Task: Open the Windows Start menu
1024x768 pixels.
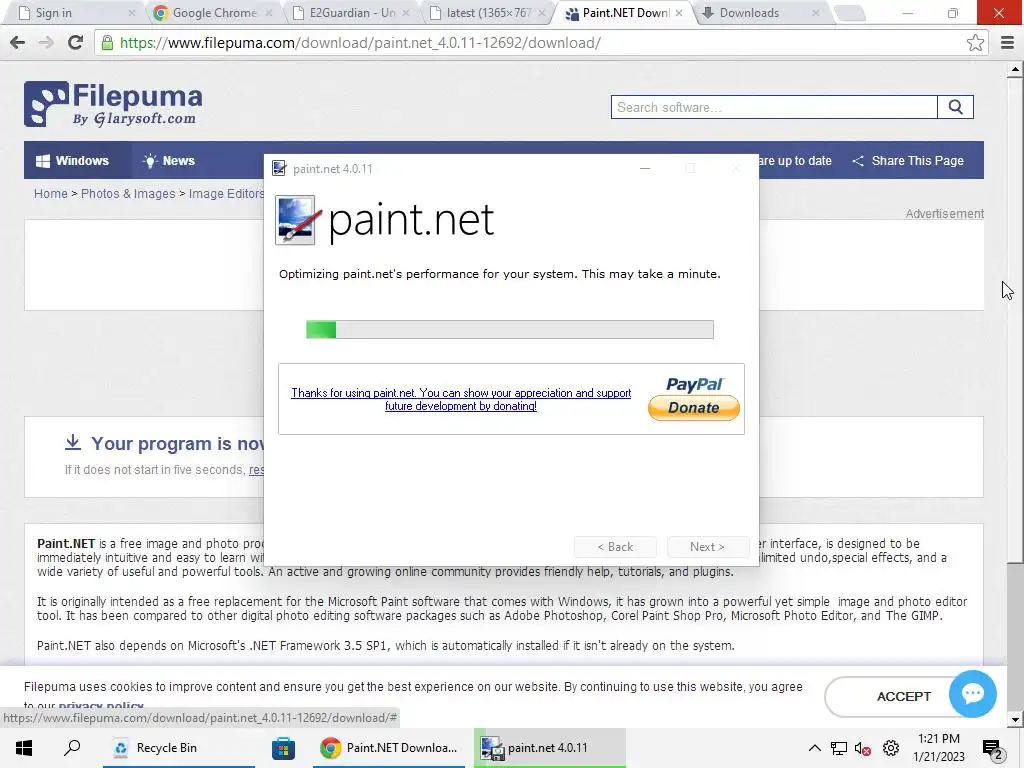Action: click(24, 748)
